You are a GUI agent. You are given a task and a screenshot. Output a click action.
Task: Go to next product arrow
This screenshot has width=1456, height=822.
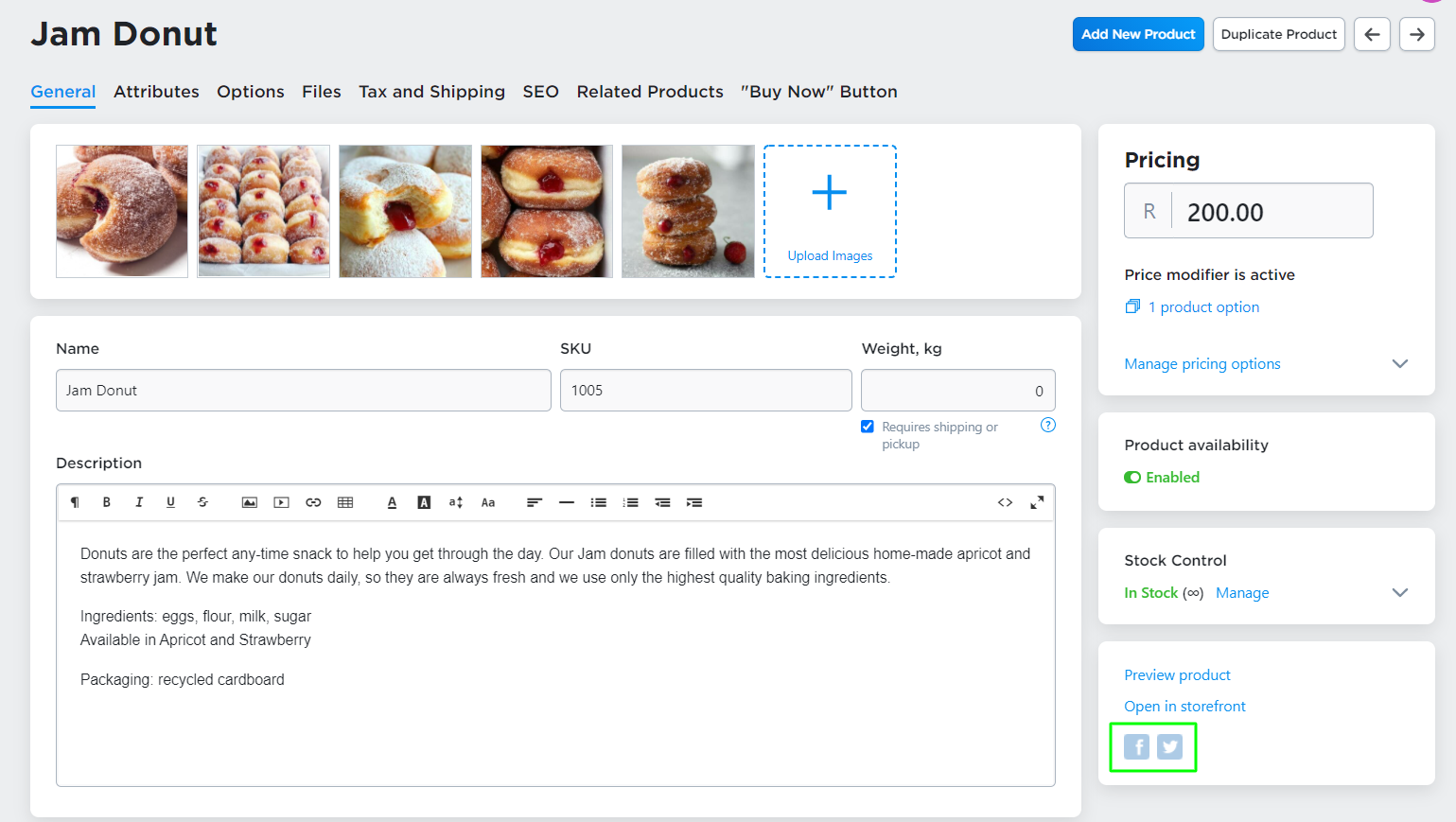1417,34
